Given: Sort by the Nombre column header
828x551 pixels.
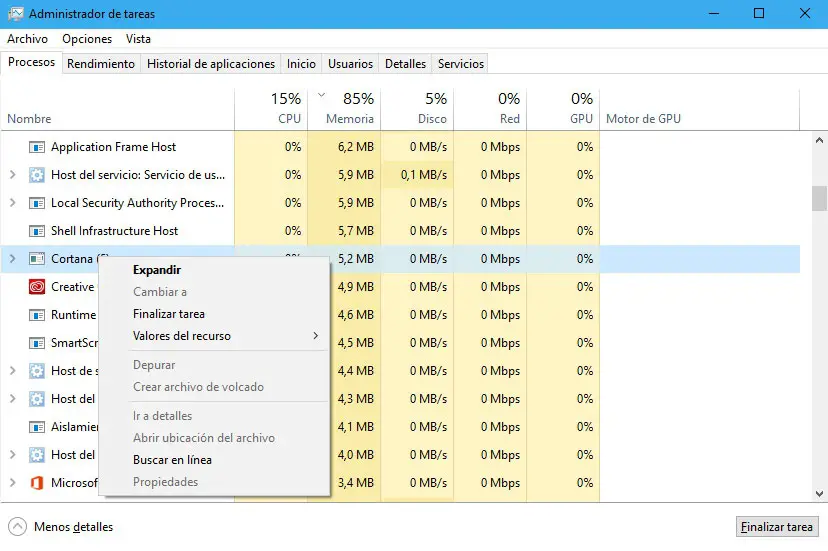Looking at the screenshot, I should (117, 109).
